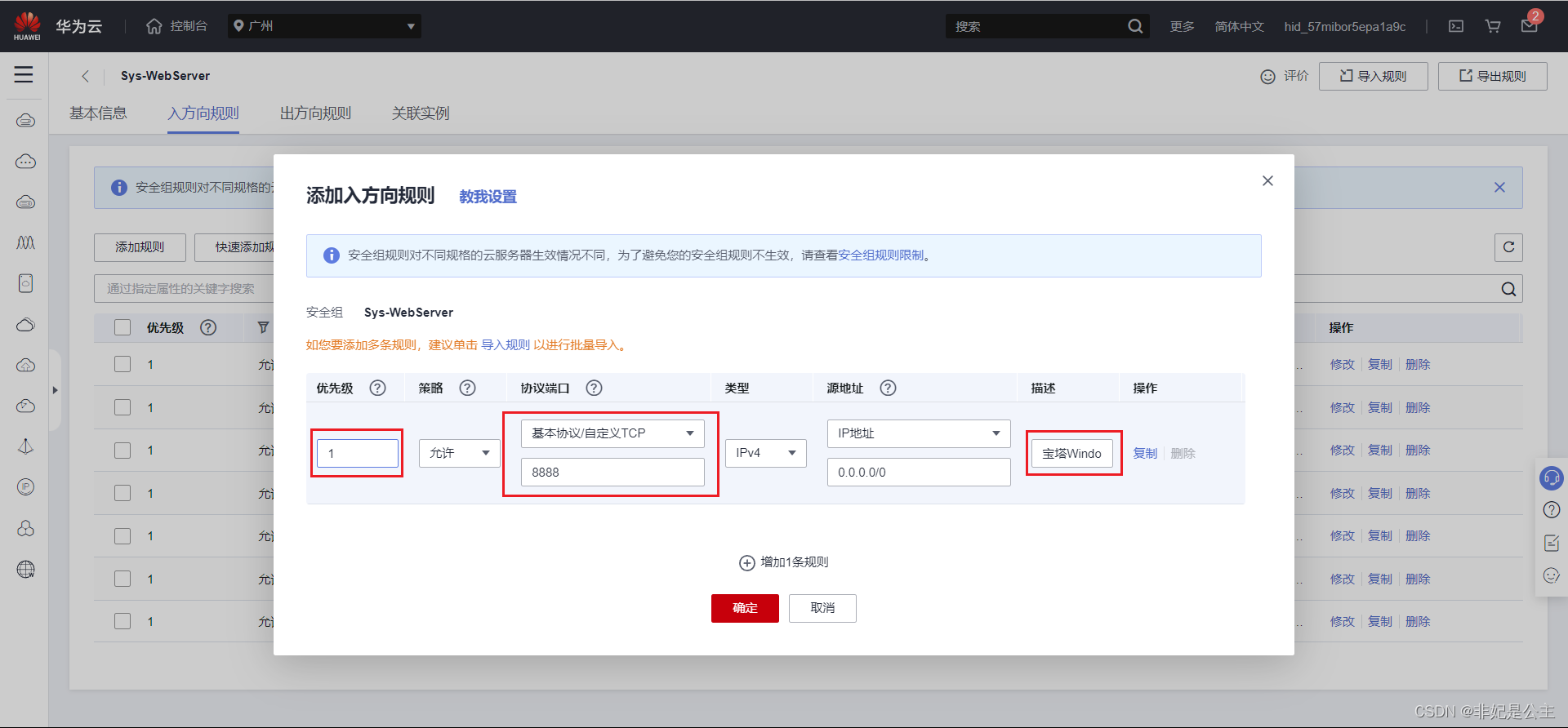Open the 允许 policy dropdown

(459, 453)
